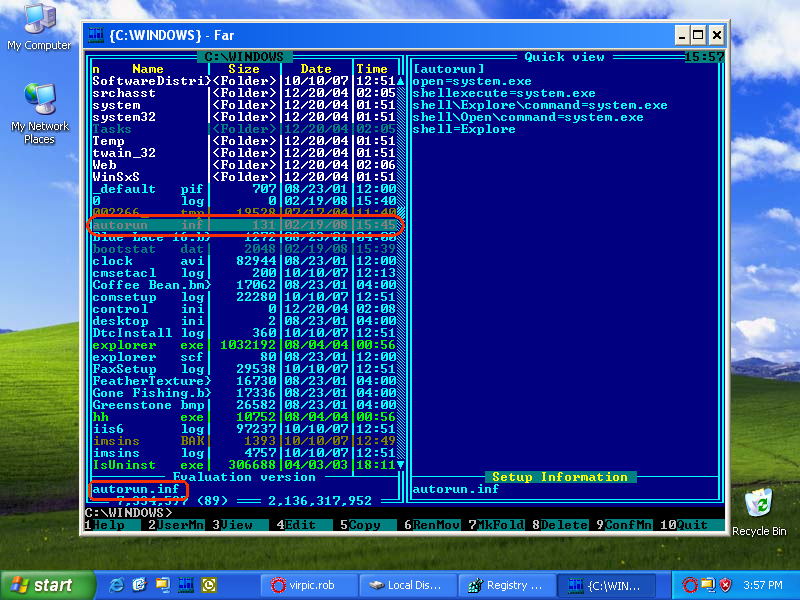The height and width of the screenshot is (600, 800).
Task: Click the Far window's title bar system icon
Action: tap(96, 35)
